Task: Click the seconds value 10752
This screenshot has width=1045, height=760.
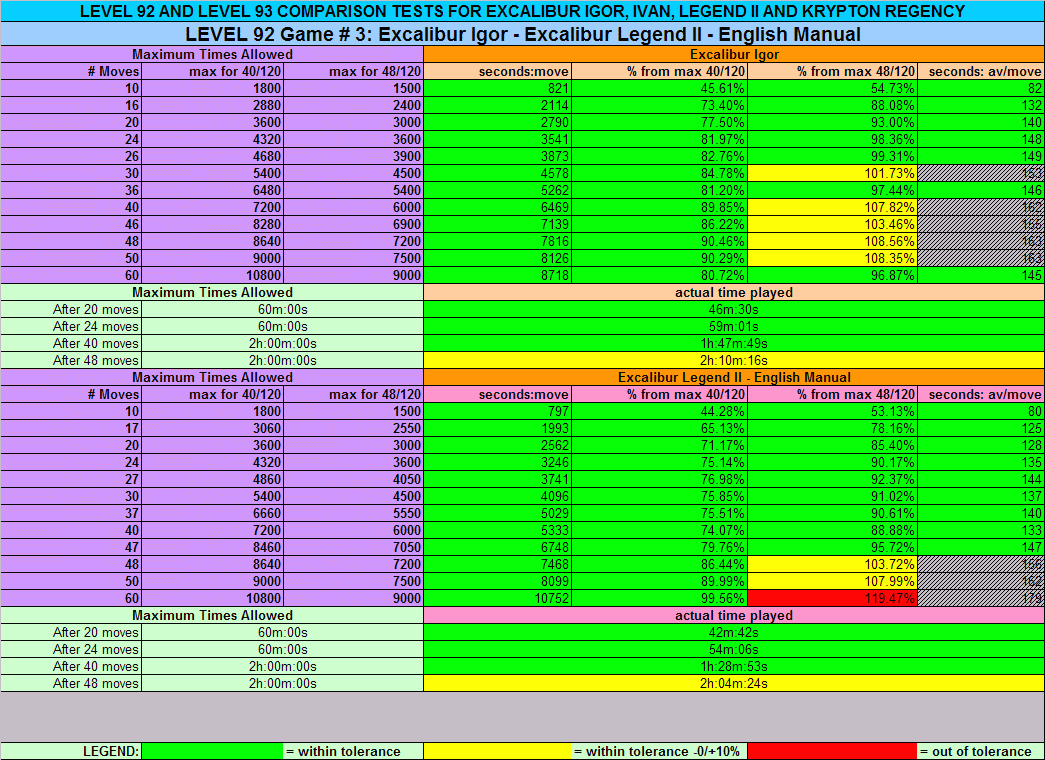Action: pyautogui.click(x=497, y=598)
